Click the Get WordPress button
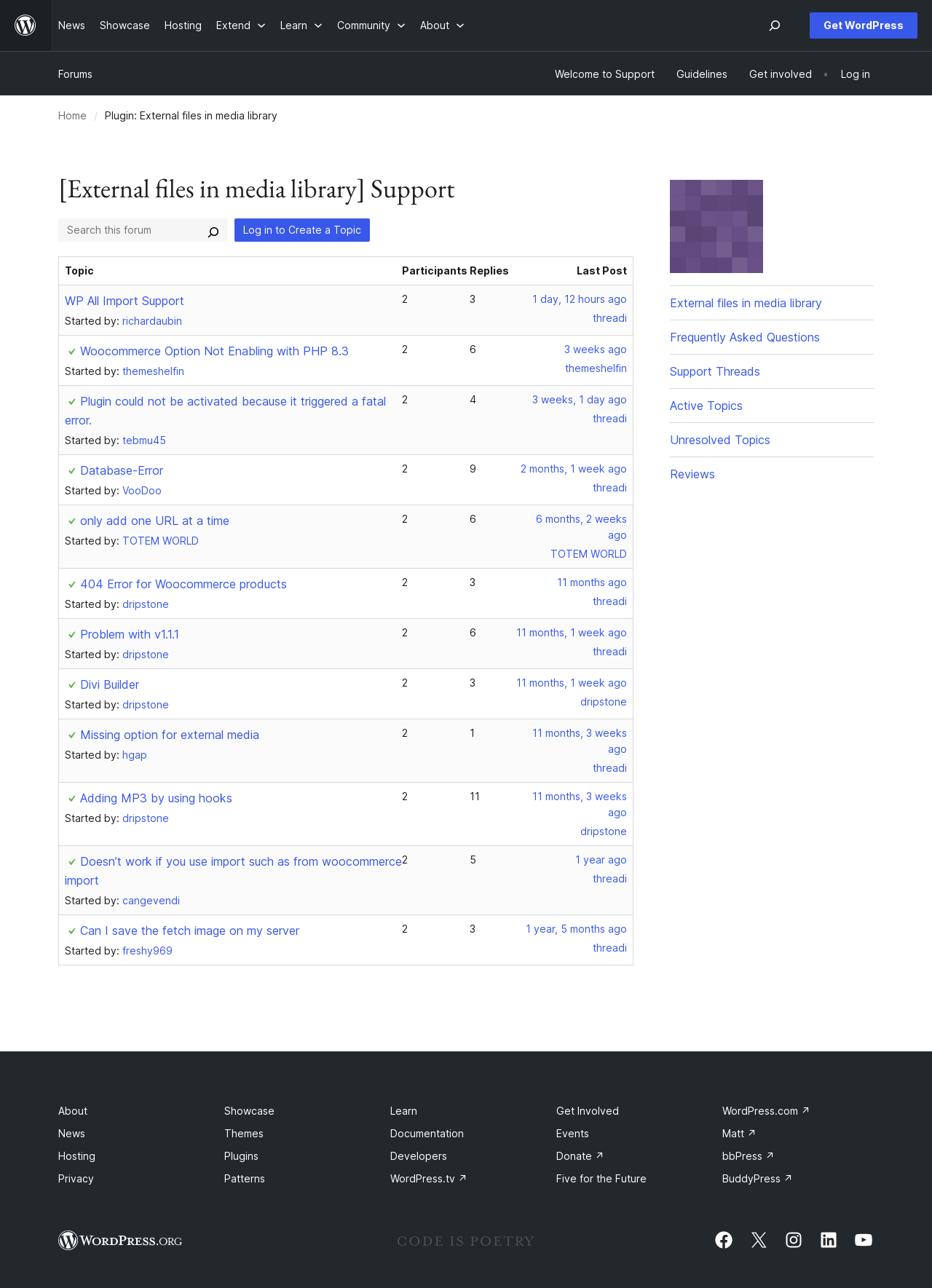The width and height of the screenshot is (932, 1288). point(864,25)
